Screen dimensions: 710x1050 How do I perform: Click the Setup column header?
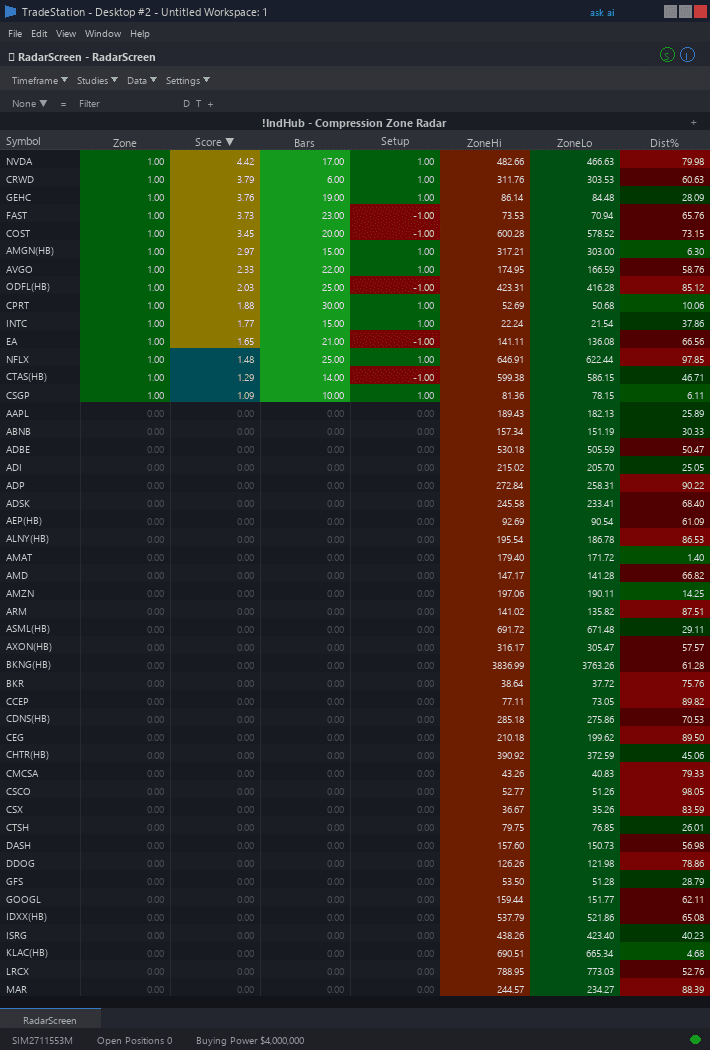(x=395, y=141)
